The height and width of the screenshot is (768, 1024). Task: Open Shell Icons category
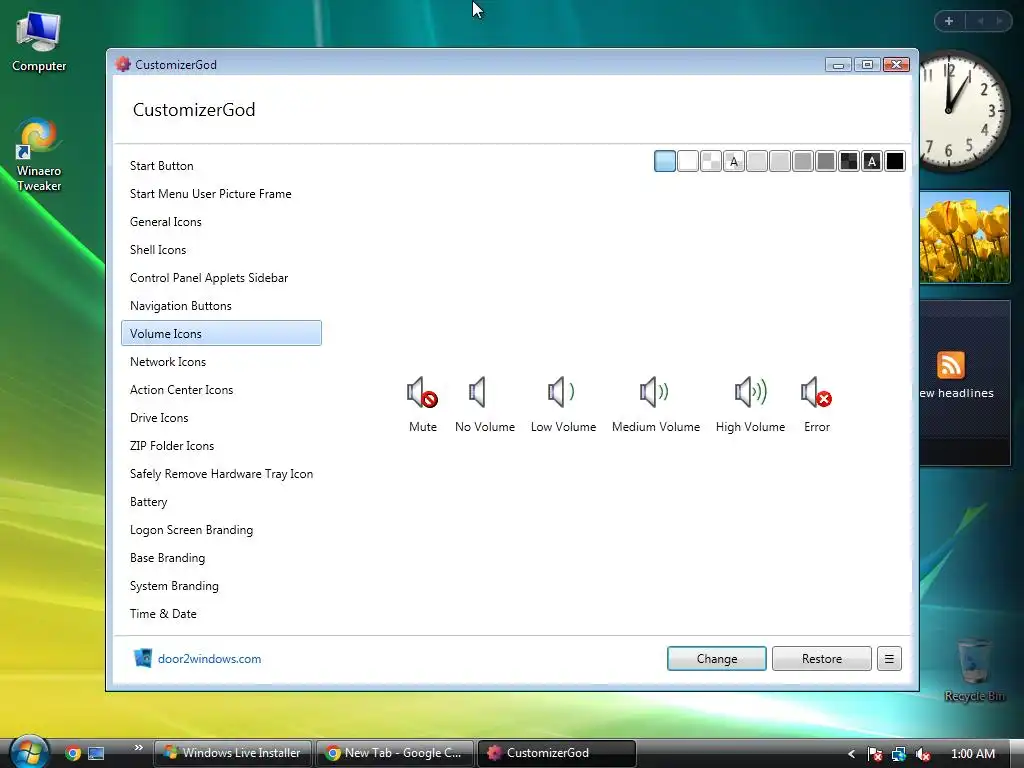221,250
